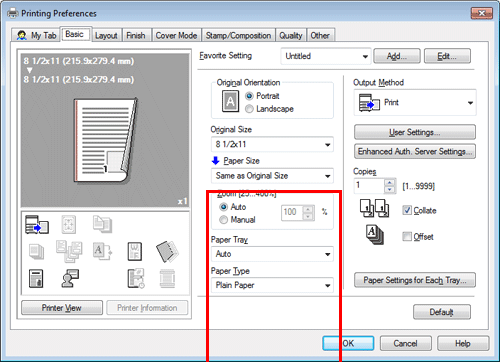Click the grayed single stacked-sheets icon in overview panel

point(36,251)
